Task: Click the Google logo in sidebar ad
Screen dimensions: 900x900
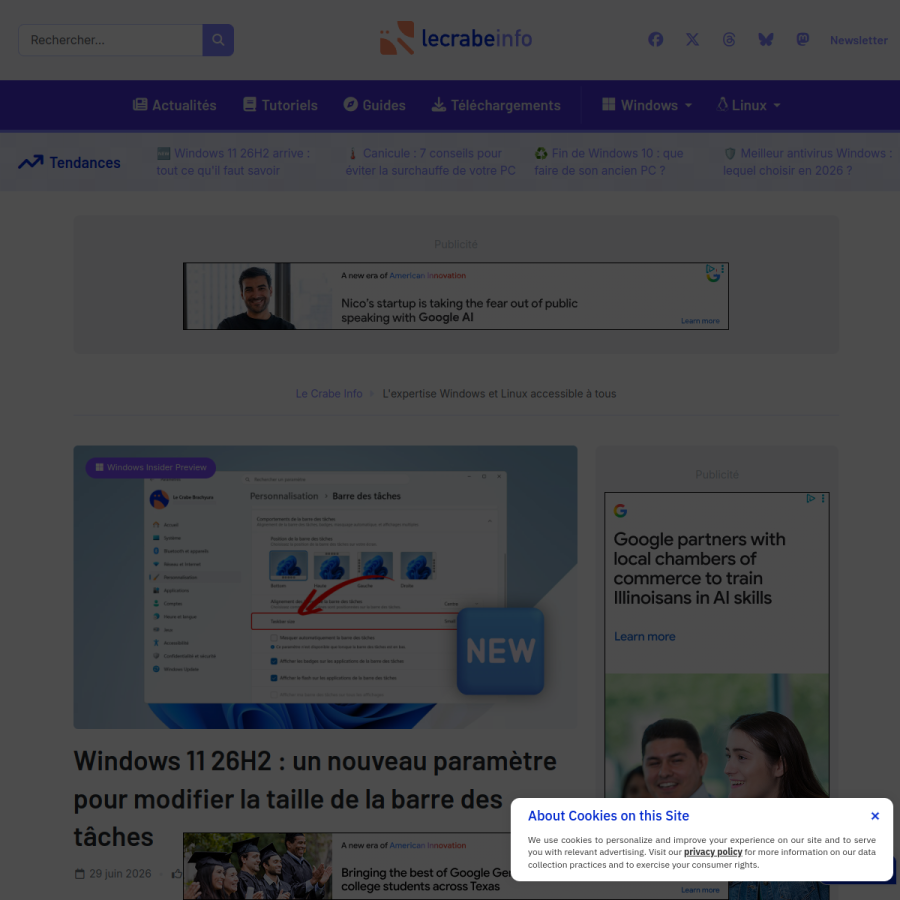Action: (x=620, y=511)
